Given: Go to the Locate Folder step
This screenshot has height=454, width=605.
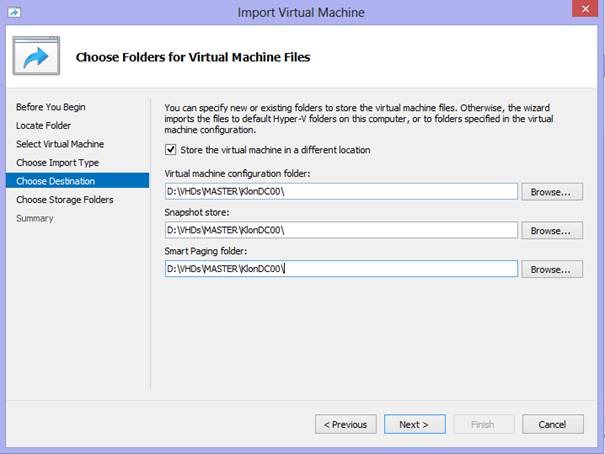Looking at the screenshot, I should (x=43, y=125).
